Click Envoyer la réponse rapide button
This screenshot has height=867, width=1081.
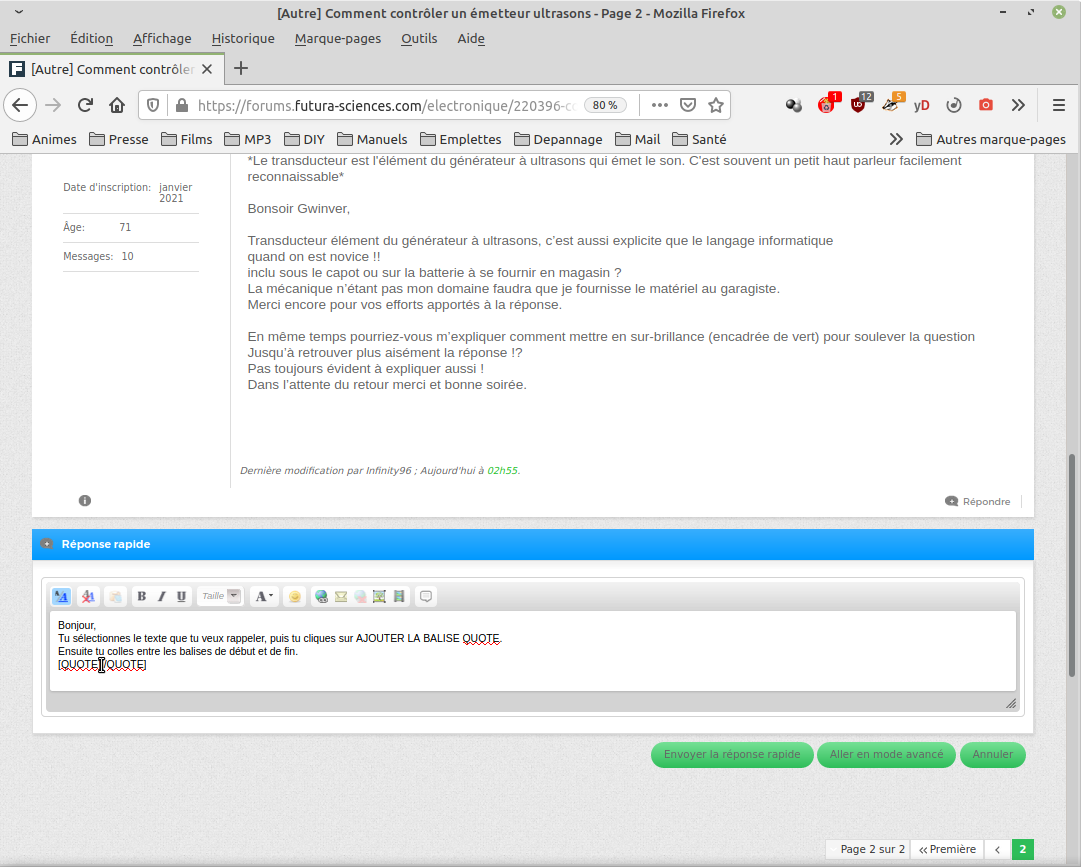point(732,754)
